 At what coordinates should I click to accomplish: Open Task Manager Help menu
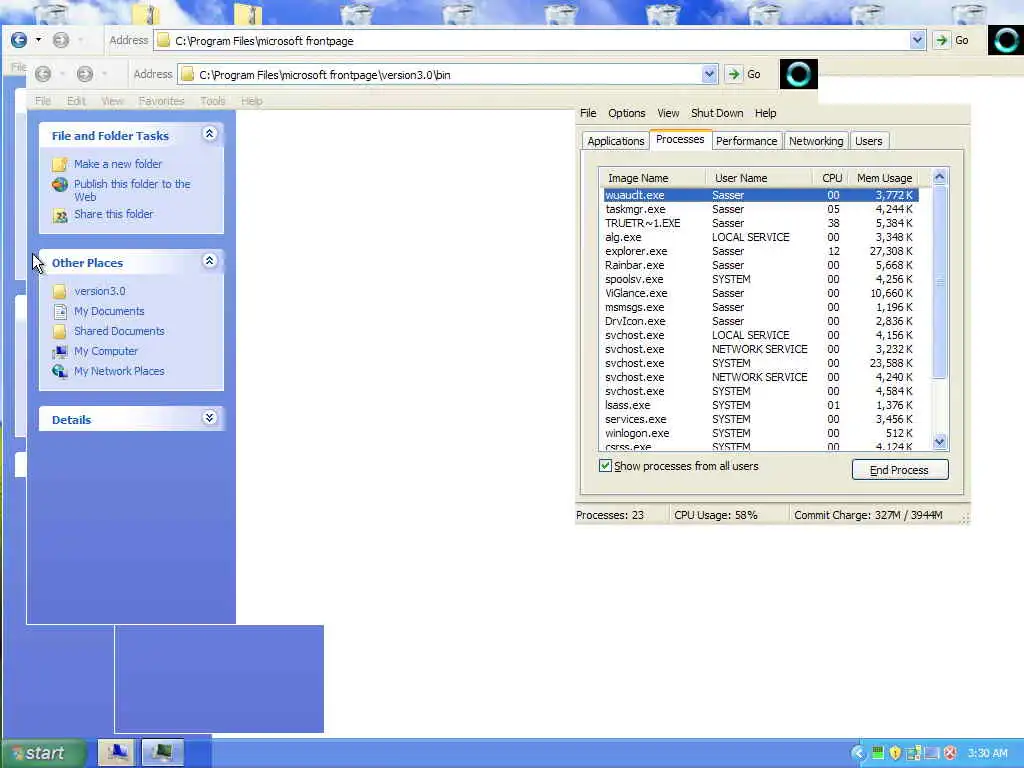pos(765,113)
